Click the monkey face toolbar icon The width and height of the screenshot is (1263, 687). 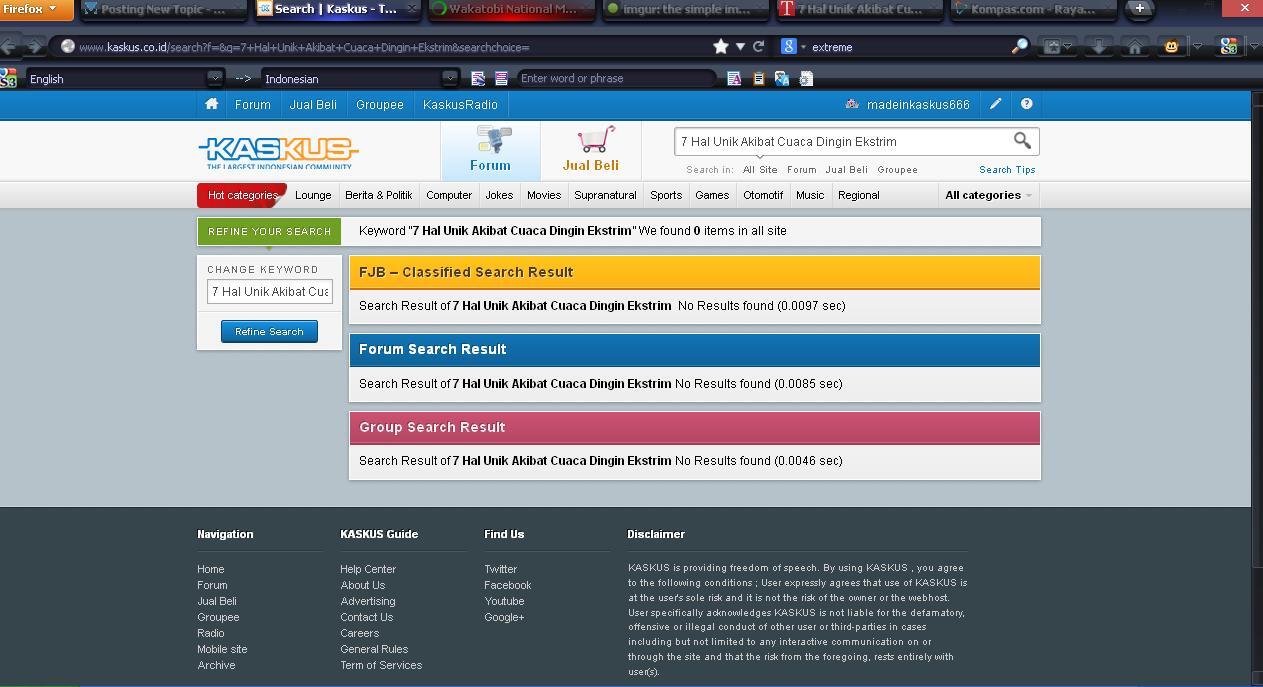pyautogui.click(x=1171, y=46)
